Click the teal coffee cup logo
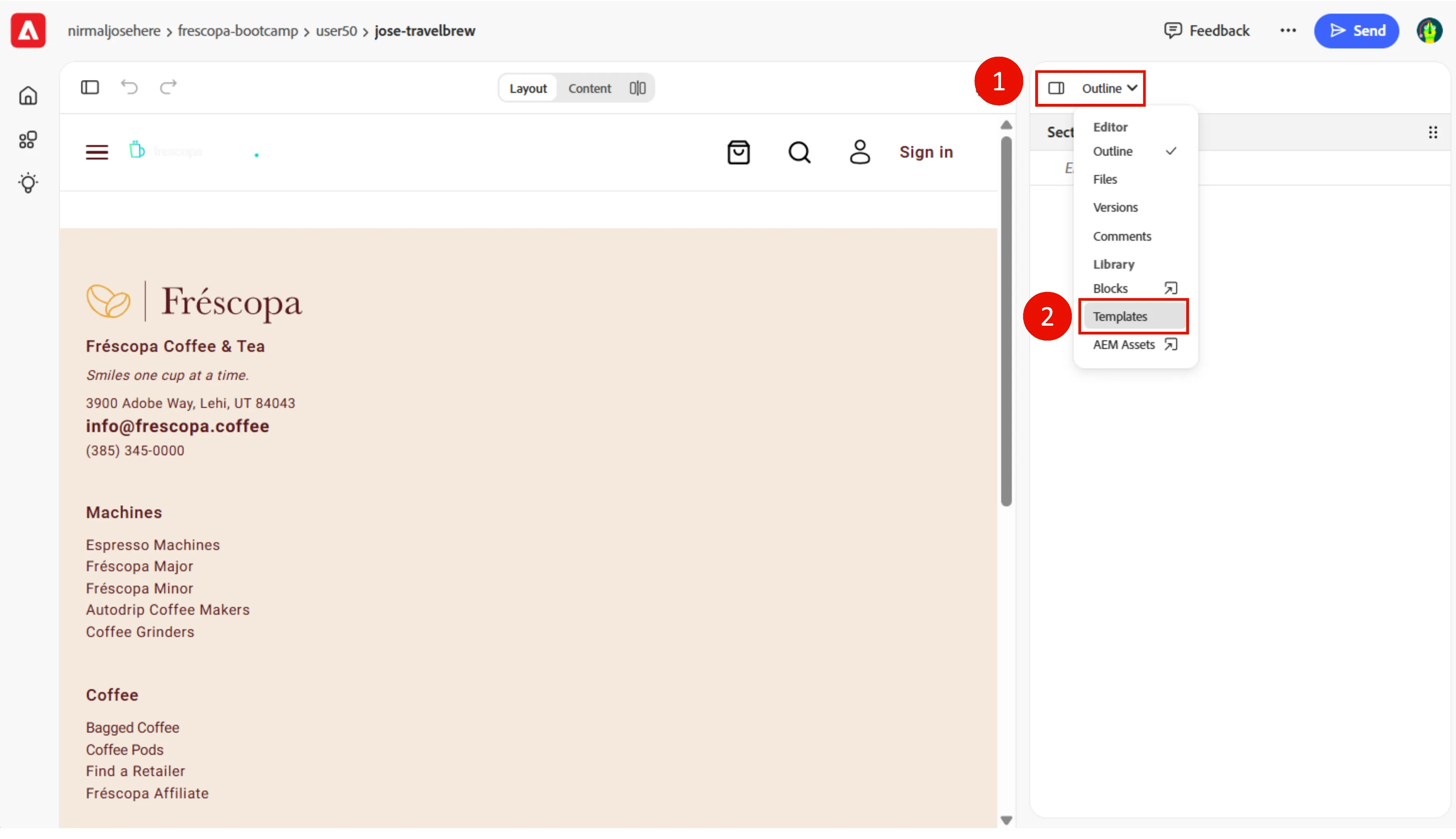 pos(136,150)
